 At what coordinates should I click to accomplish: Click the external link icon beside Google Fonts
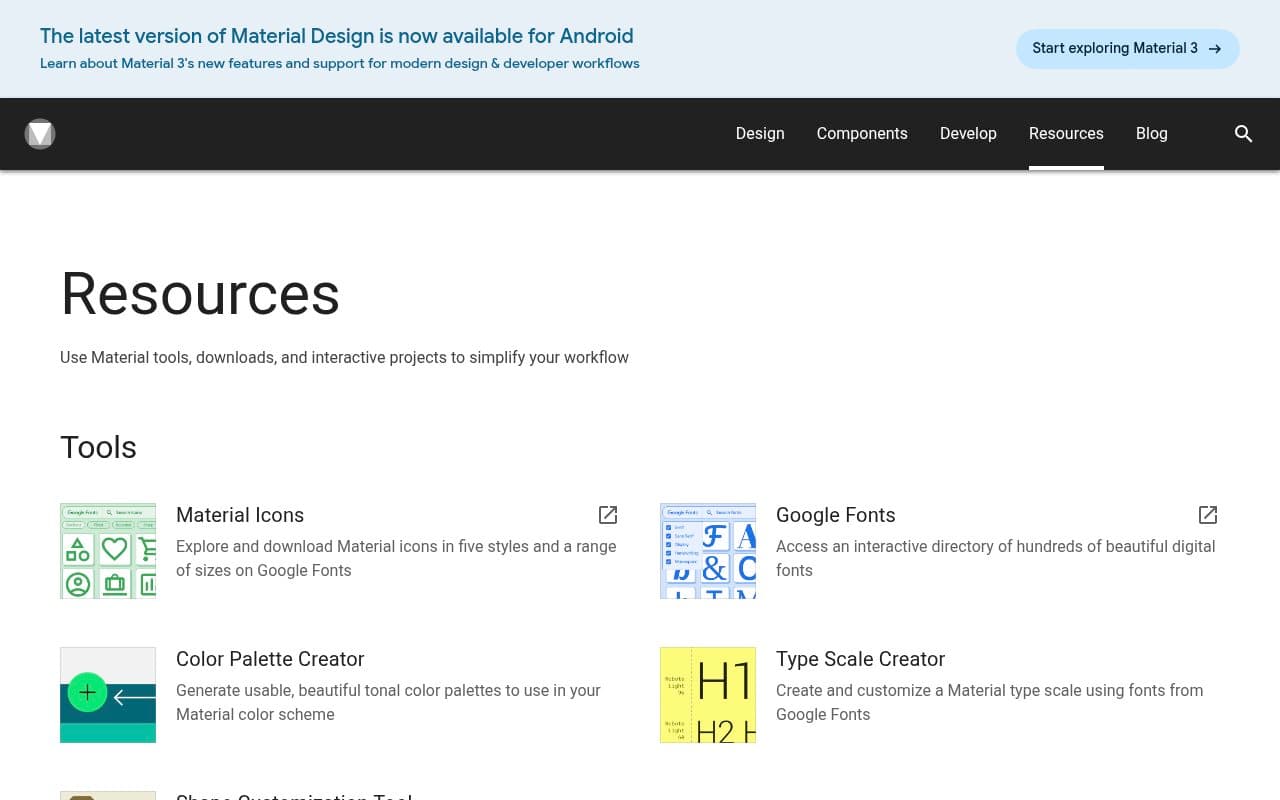(x=1207, y=515)
